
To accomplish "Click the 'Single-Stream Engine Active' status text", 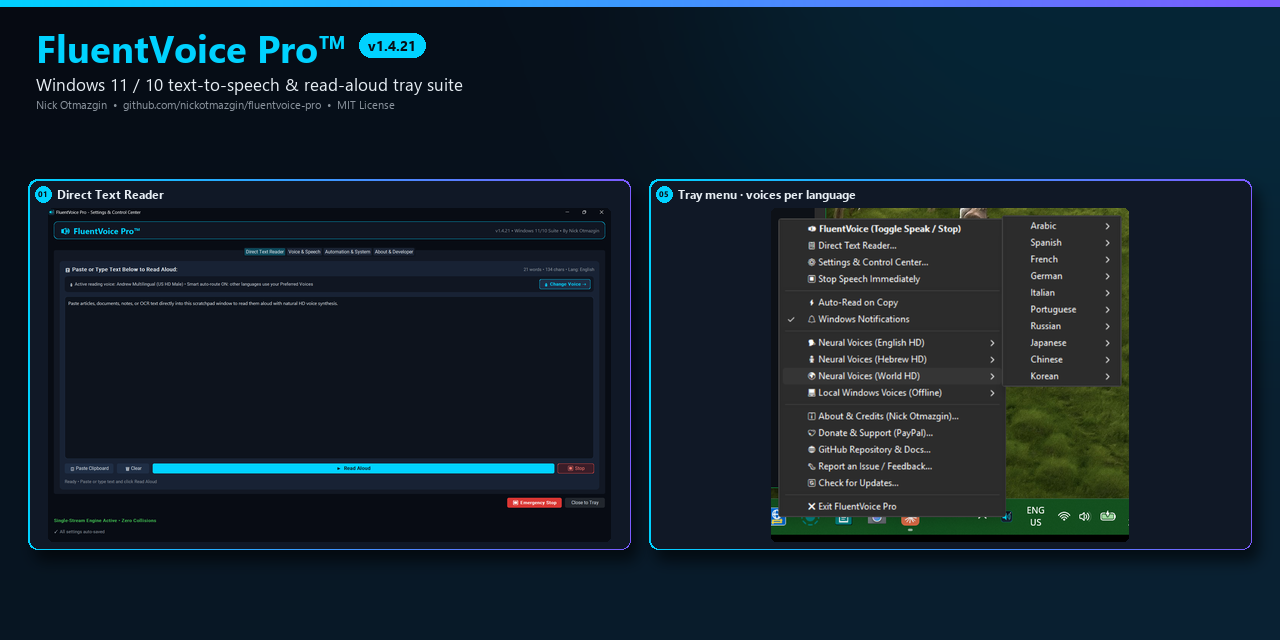I will tap(105, 520).
